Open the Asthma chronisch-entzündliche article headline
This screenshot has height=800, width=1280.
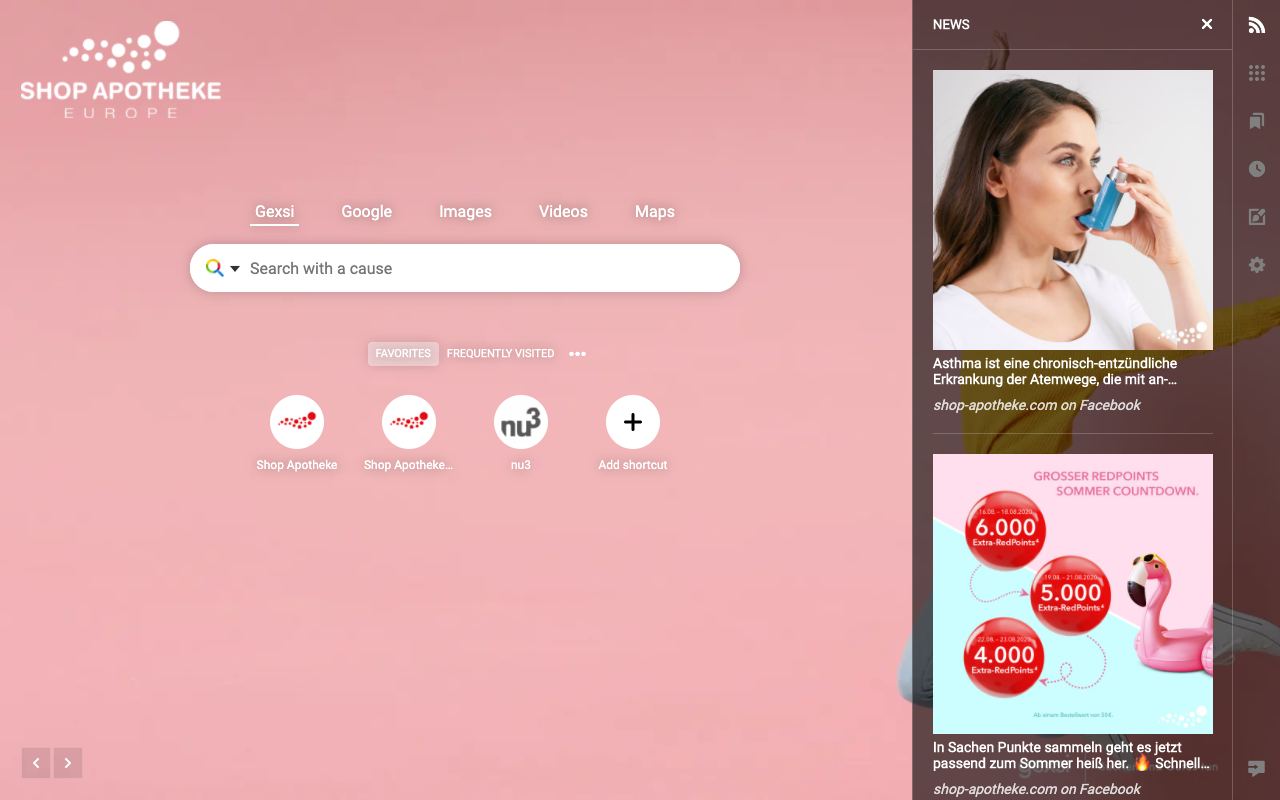(x=1055, y=371)
